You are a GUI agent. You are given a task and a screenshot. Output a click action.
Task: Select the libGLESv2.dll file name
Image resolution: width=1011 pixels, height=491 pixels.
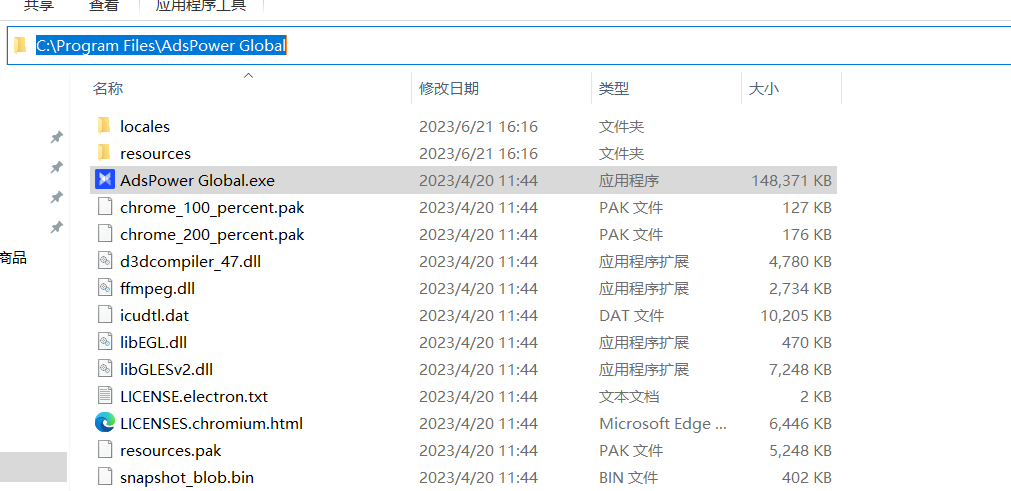tap(166, 370)
